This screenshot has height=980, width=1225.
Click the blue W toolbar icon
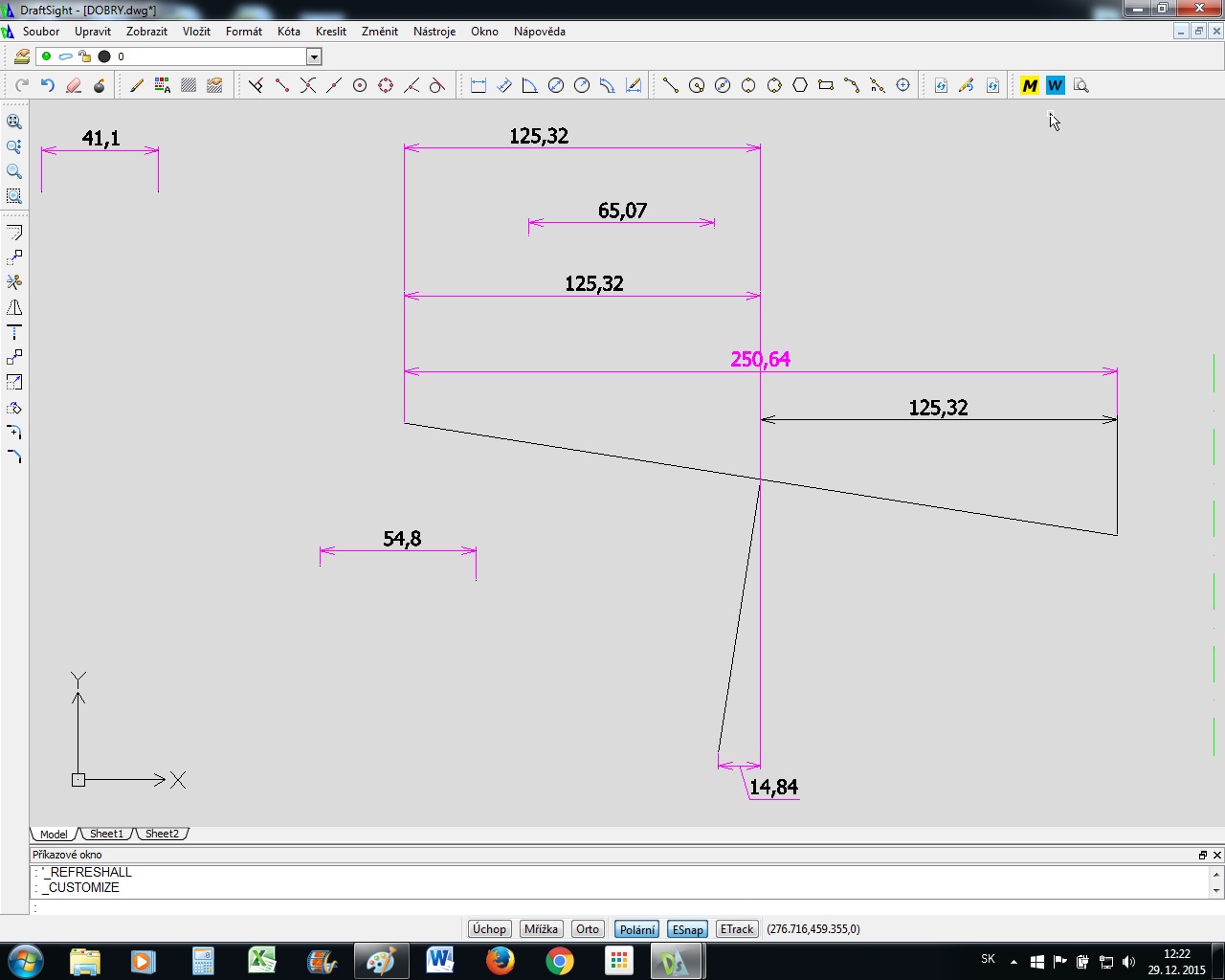coord(1055,85)
